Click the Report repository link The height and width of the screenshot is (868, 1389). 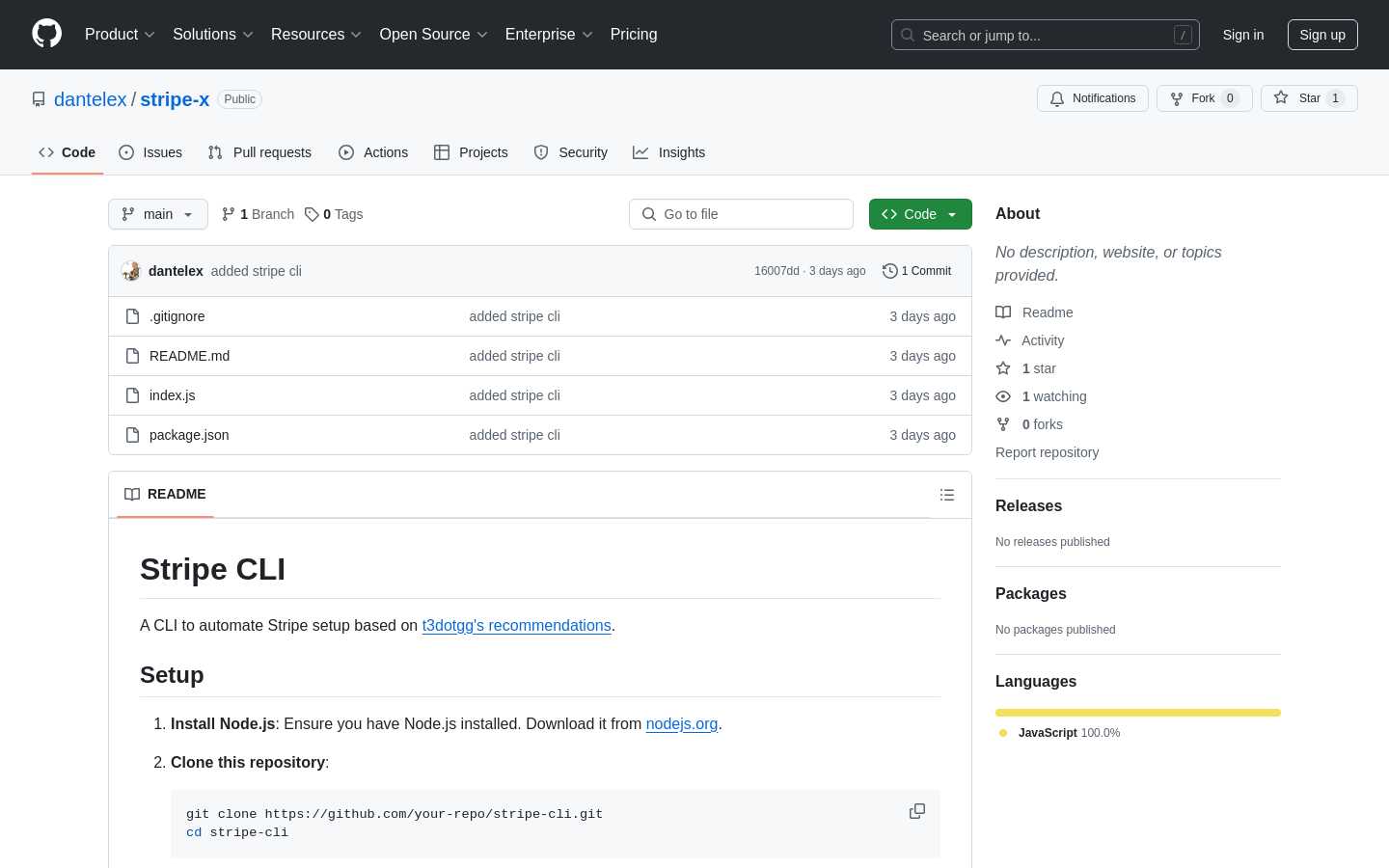tap(1047, 452)
